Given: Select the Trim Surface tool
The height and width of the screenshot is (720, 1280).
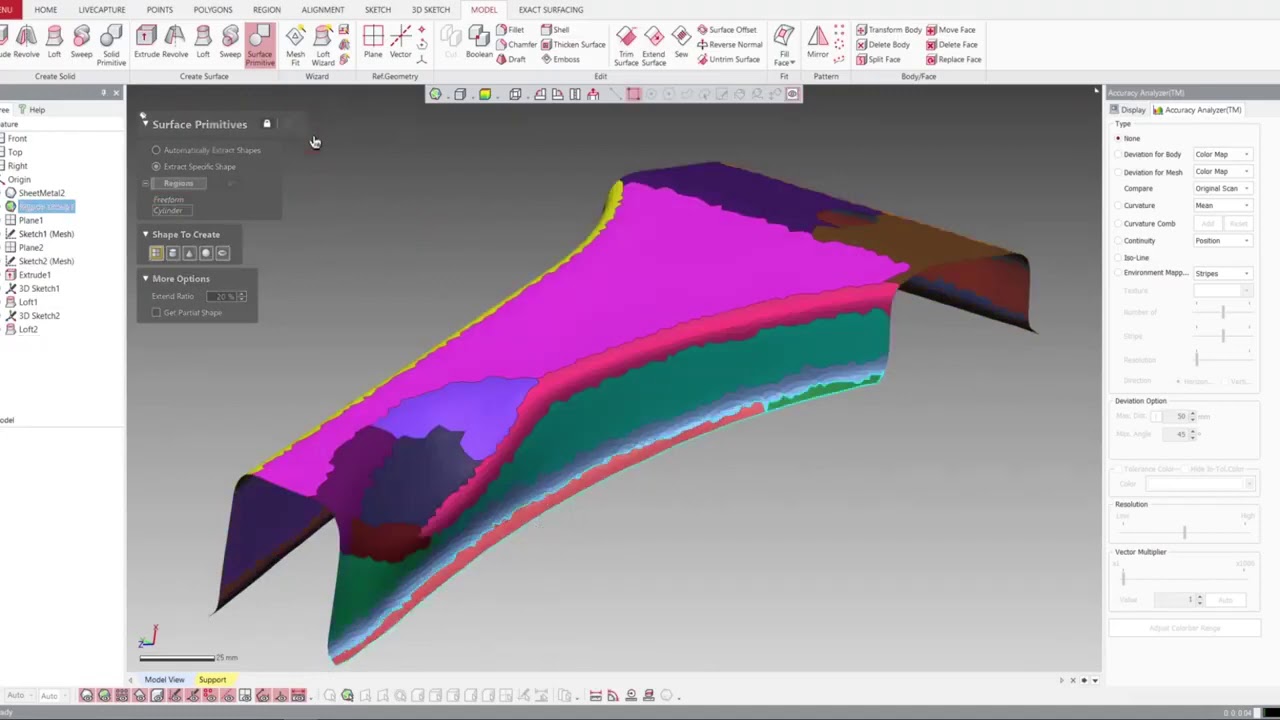Looking at the screenshot, I should pos(626,46).
